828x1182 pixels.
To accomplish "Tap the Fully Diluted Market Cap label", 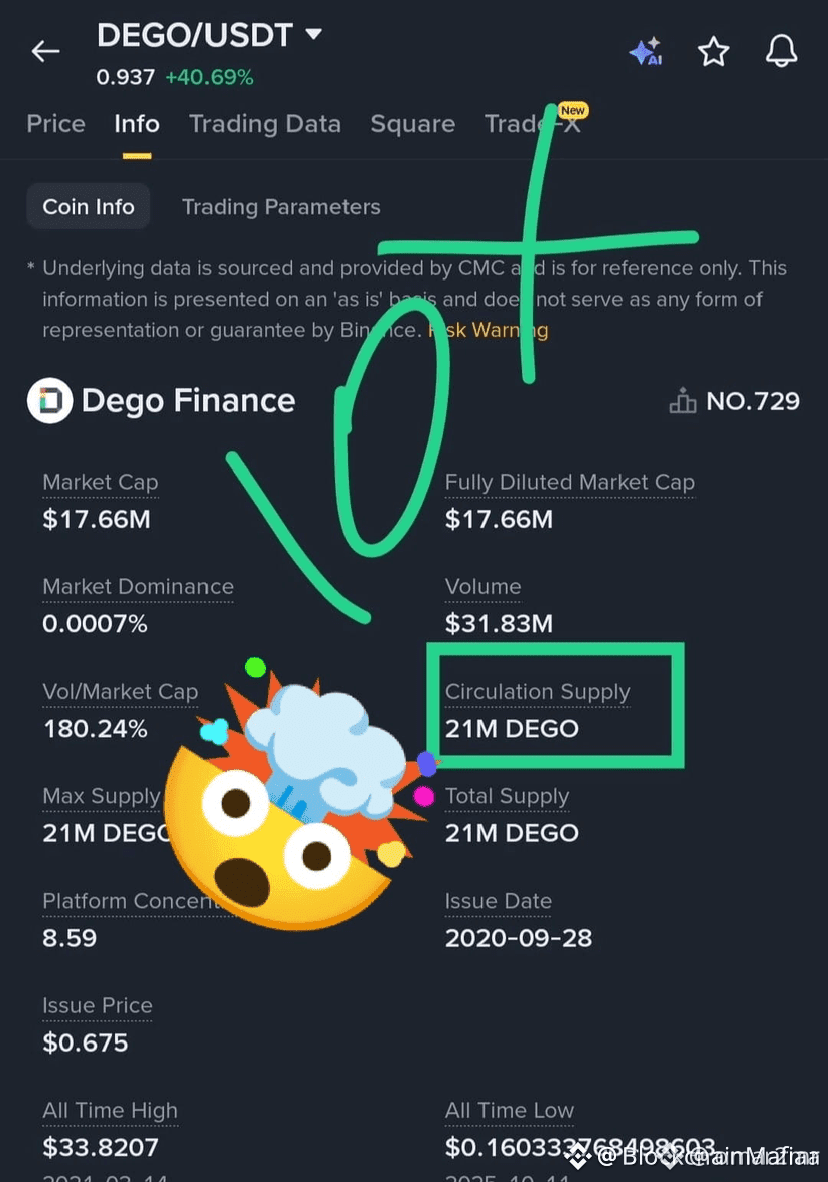I will 569,482.
